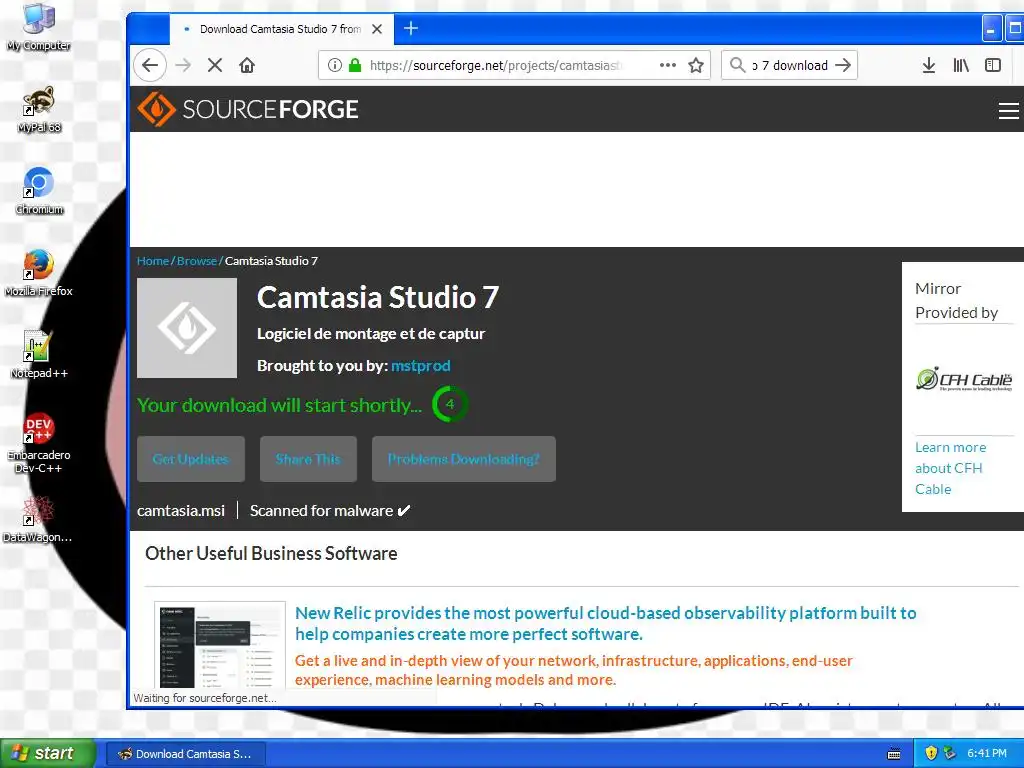Click the CFH Cable mirror logo

[x=964, y=379]
